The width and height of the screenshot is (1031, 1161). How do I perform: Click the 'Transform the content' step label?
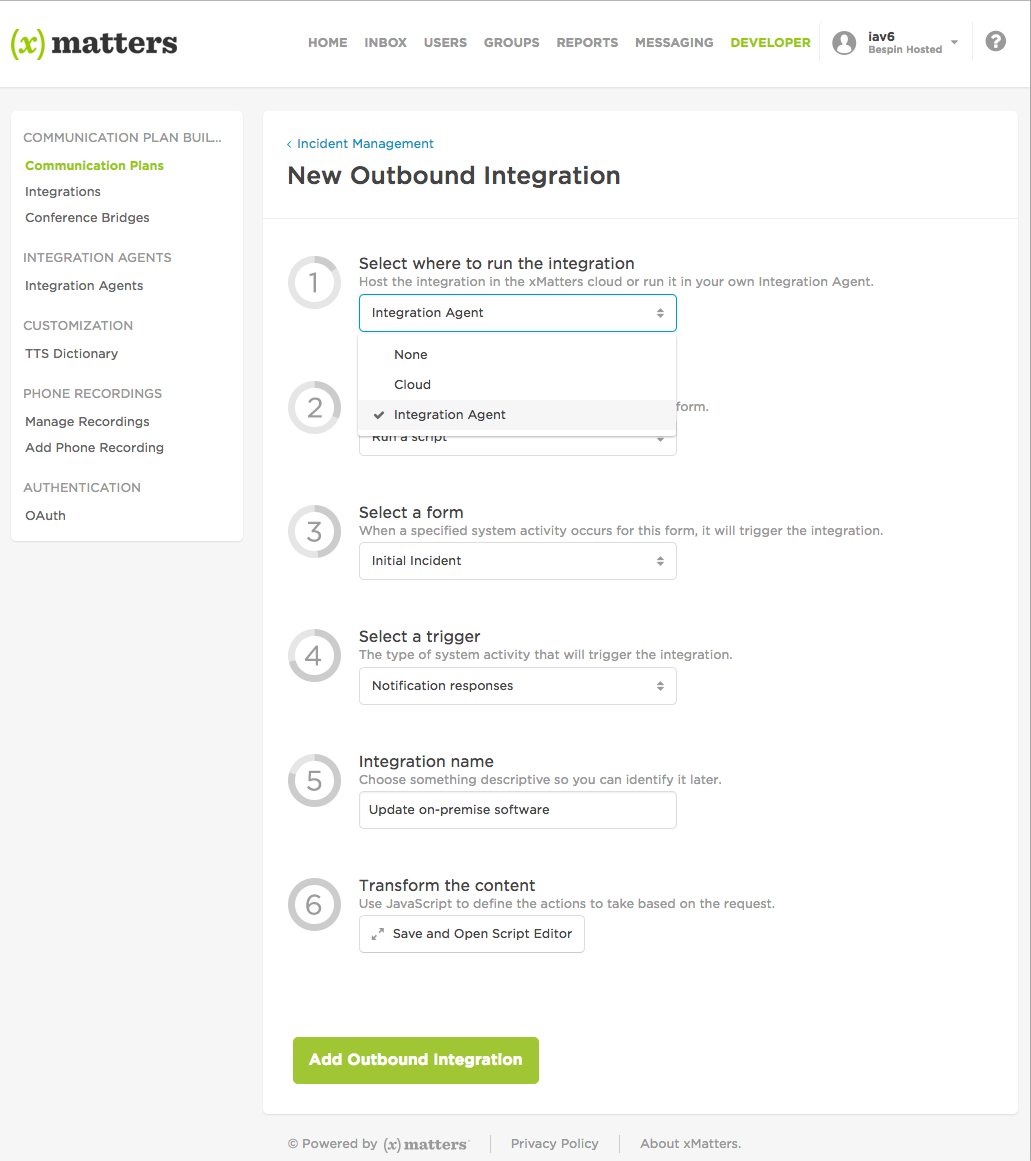(x=447, y=886)
